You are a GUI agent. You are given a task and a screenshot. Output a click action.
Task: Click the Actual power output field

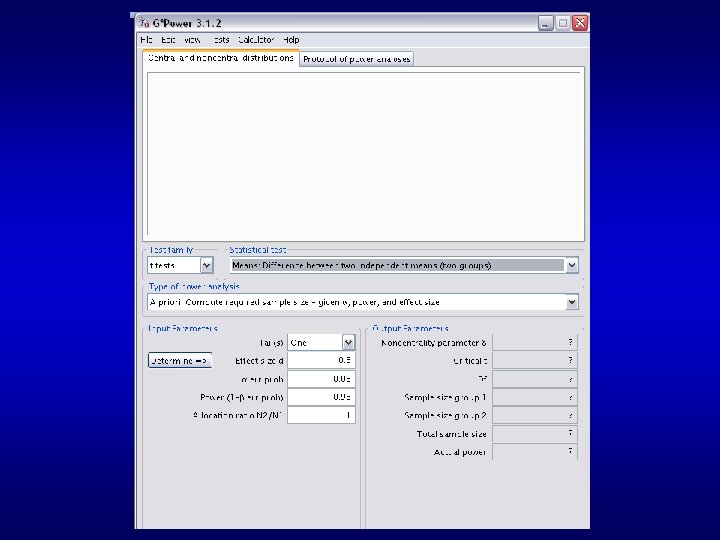[x=534, y=452]
